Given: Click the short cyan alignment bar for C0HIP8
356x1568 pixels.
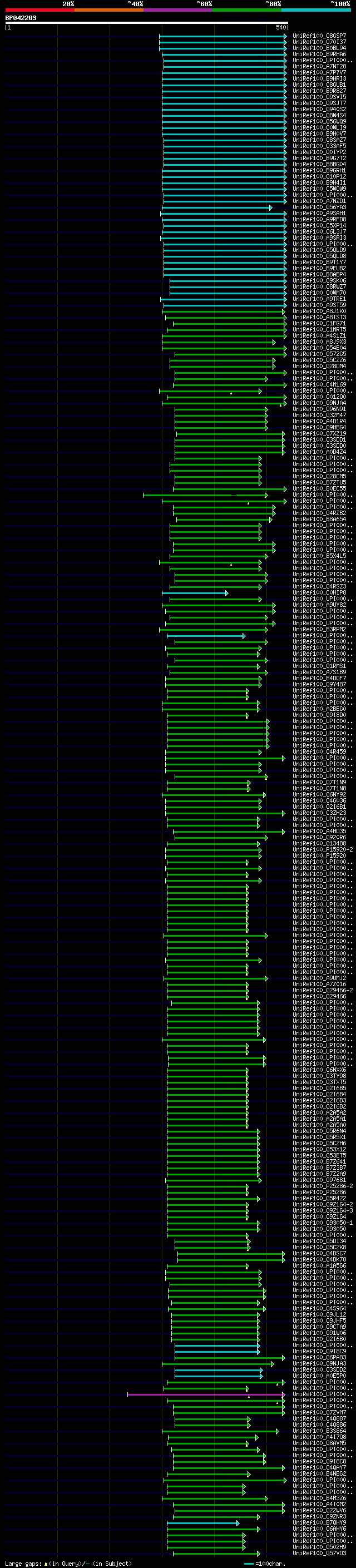Looking at the screenshot, I should point(195,593).
